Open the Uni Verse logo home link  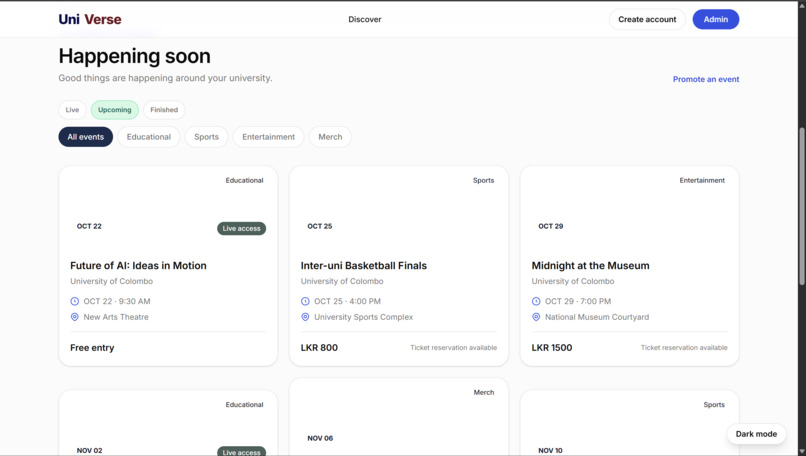click(x=90, y=19)
